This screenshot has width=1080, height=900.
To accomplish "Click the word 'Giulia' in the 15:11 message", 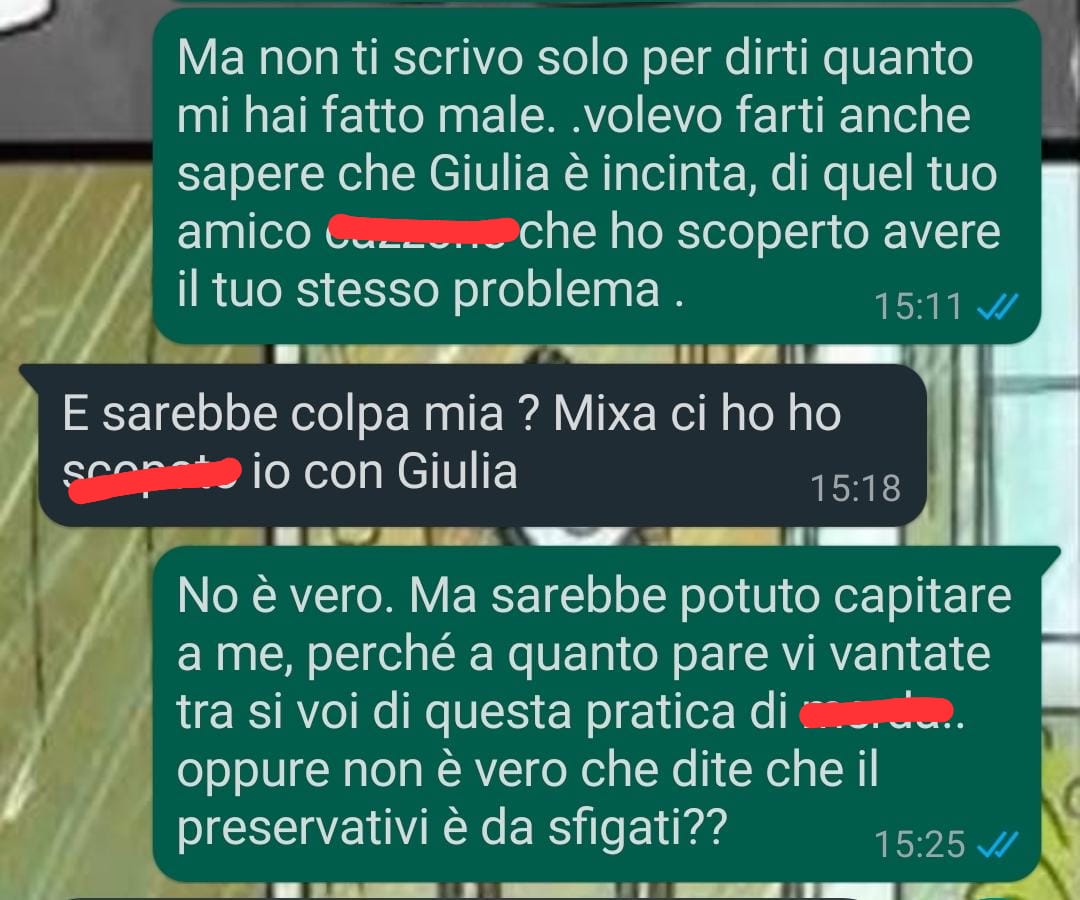I will [489, 174].
